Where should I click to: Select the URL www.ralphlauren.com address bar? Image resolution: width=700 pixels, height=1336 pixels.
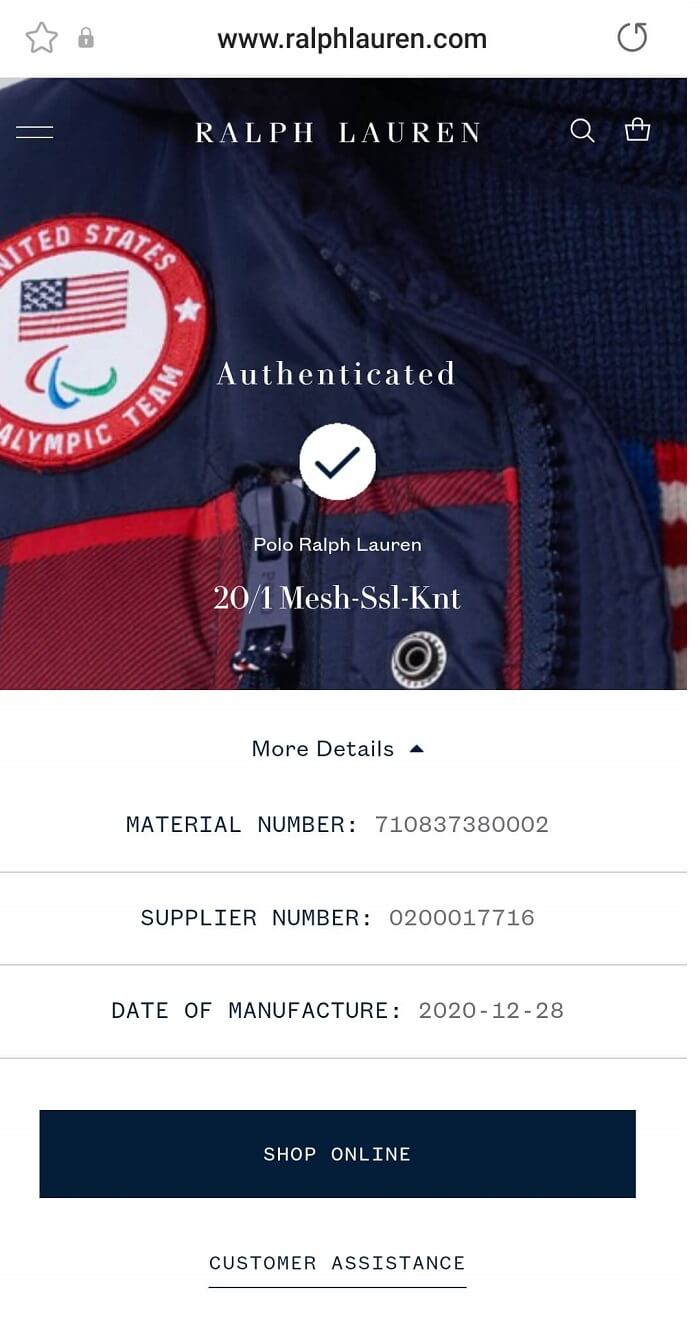pos(352,39)
